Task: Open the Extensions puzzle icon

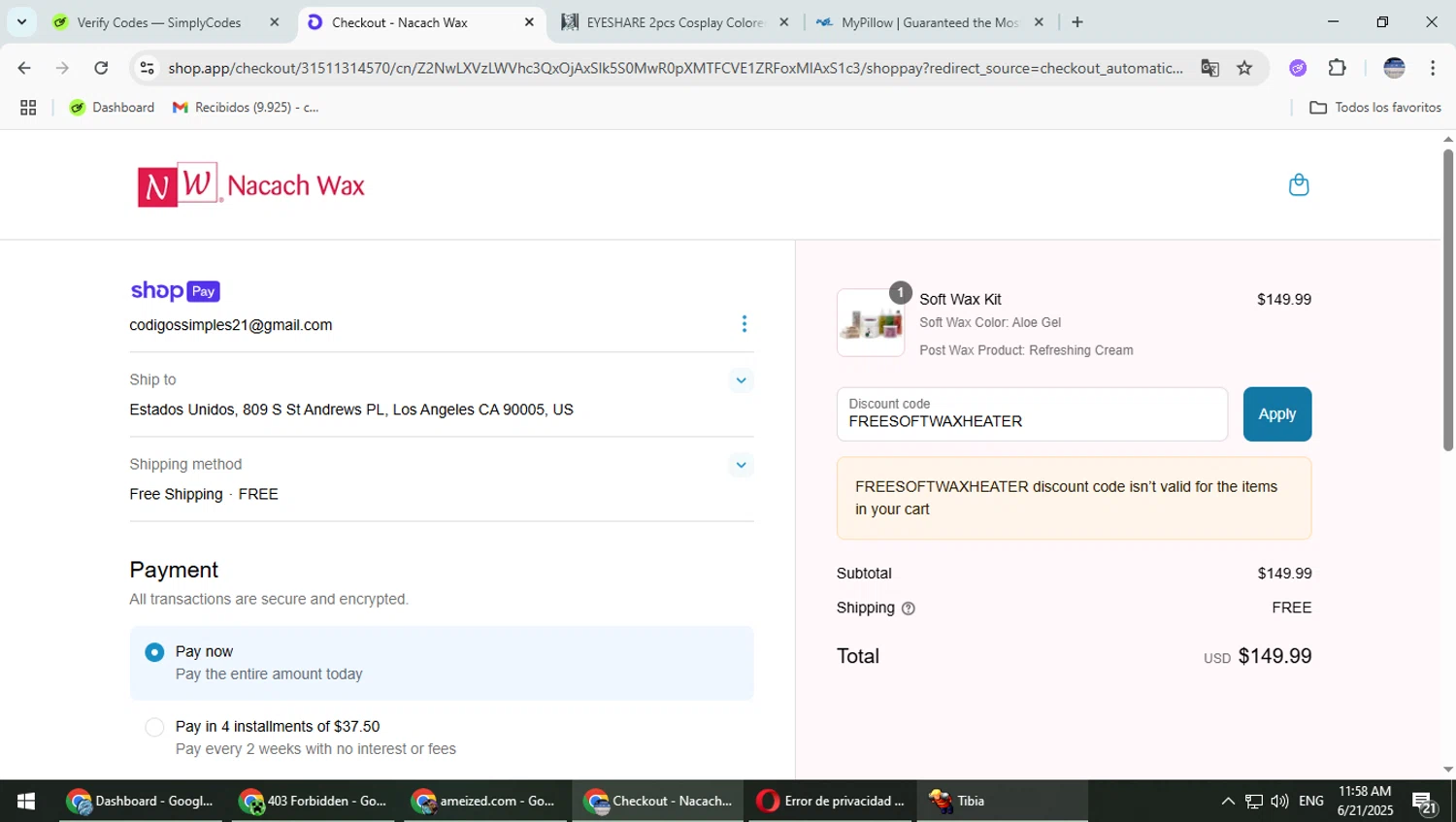Action: (x=1338, y=68)
